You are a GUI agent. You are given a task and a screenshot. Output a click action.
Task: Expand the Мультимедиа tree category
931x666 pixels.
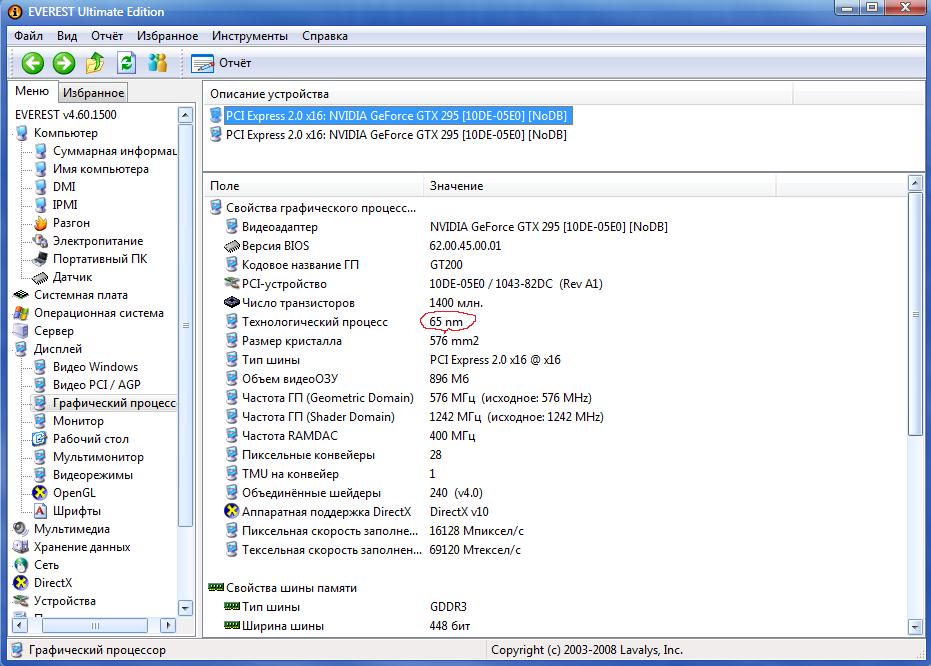pos(71,529)
